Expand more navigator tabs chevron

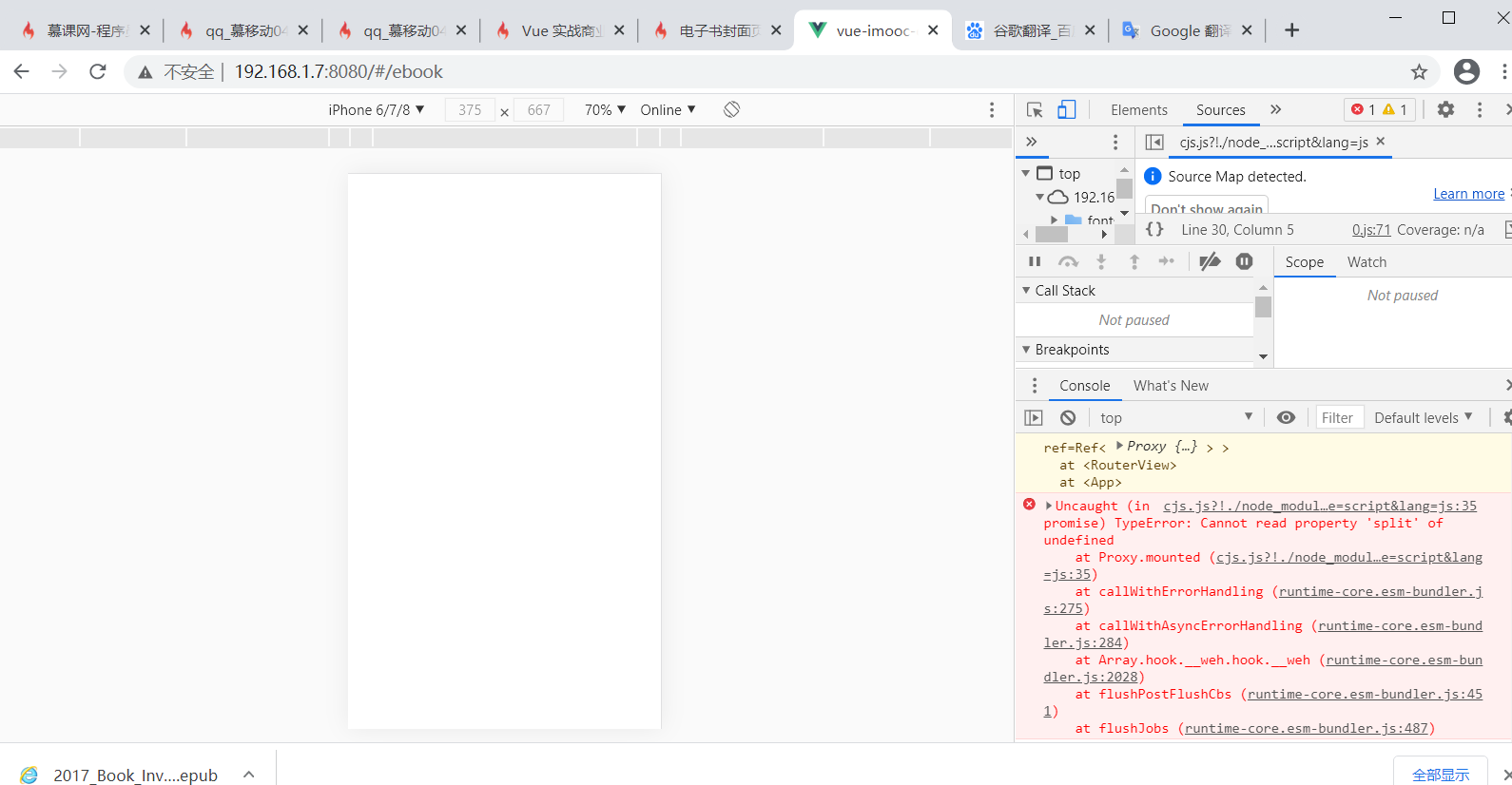coord(1031,142)
